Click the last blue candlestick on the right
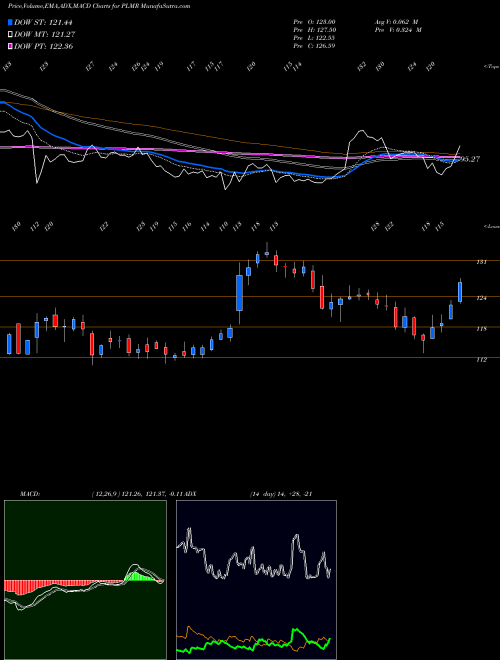The image size is (500, 660). click(460, 292)
